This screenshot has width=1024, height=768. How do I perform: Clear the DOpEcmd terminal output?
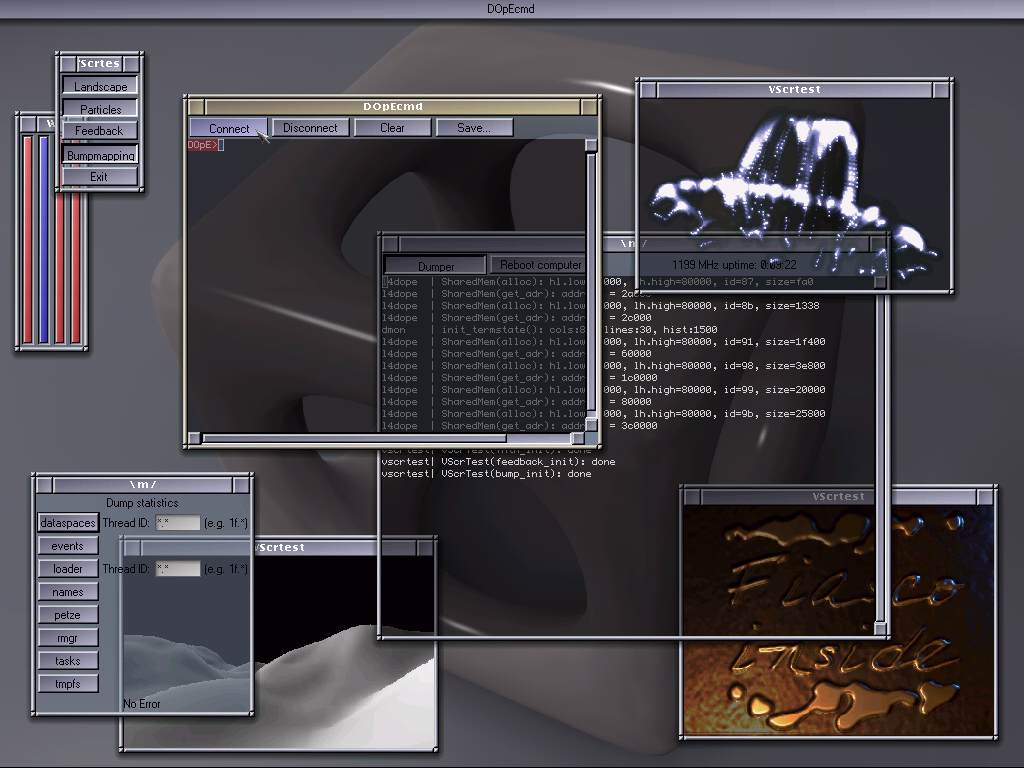point(392,128)
